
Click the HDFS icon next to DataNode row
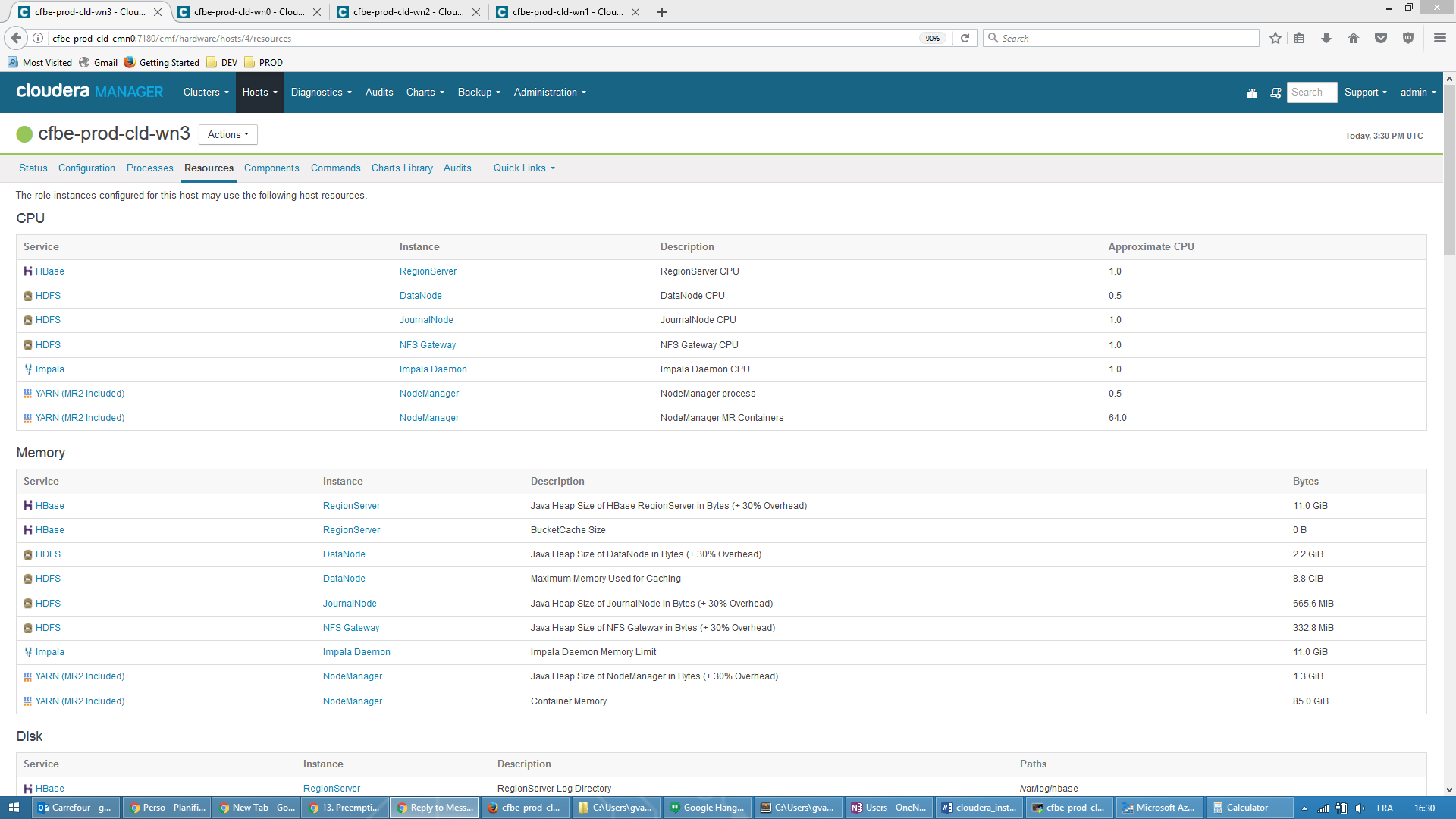click(27, 296)
